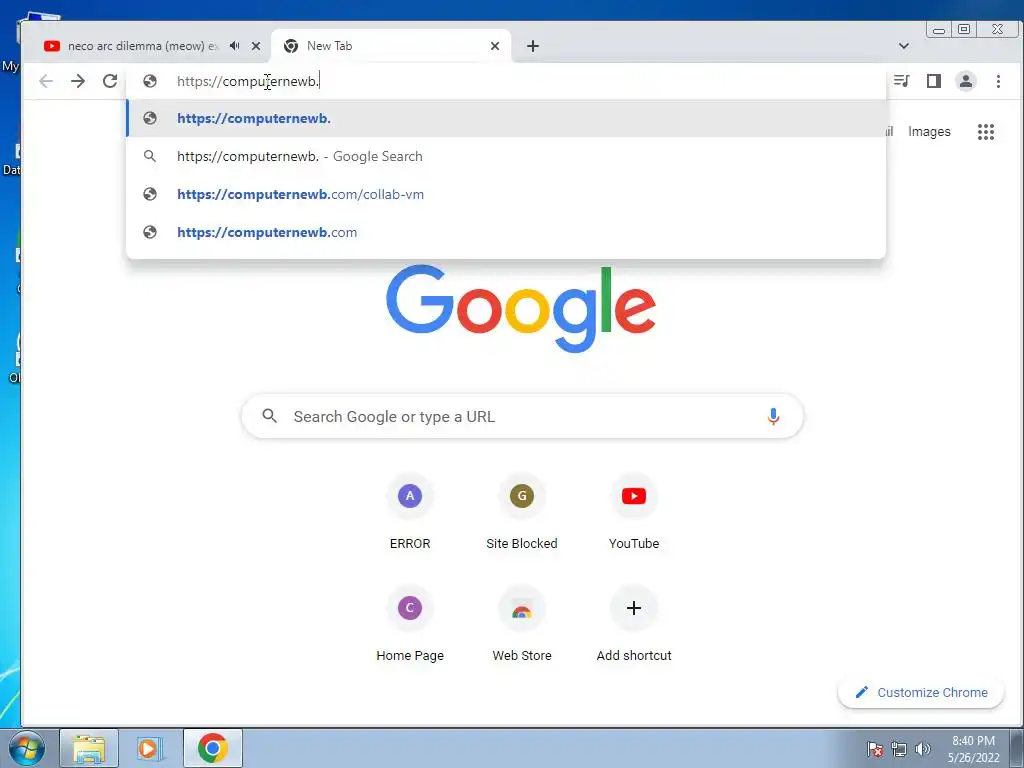Click the search magnifier icon in Google box
This screenshot has width=1024, height=768.
tap(269, 416)
